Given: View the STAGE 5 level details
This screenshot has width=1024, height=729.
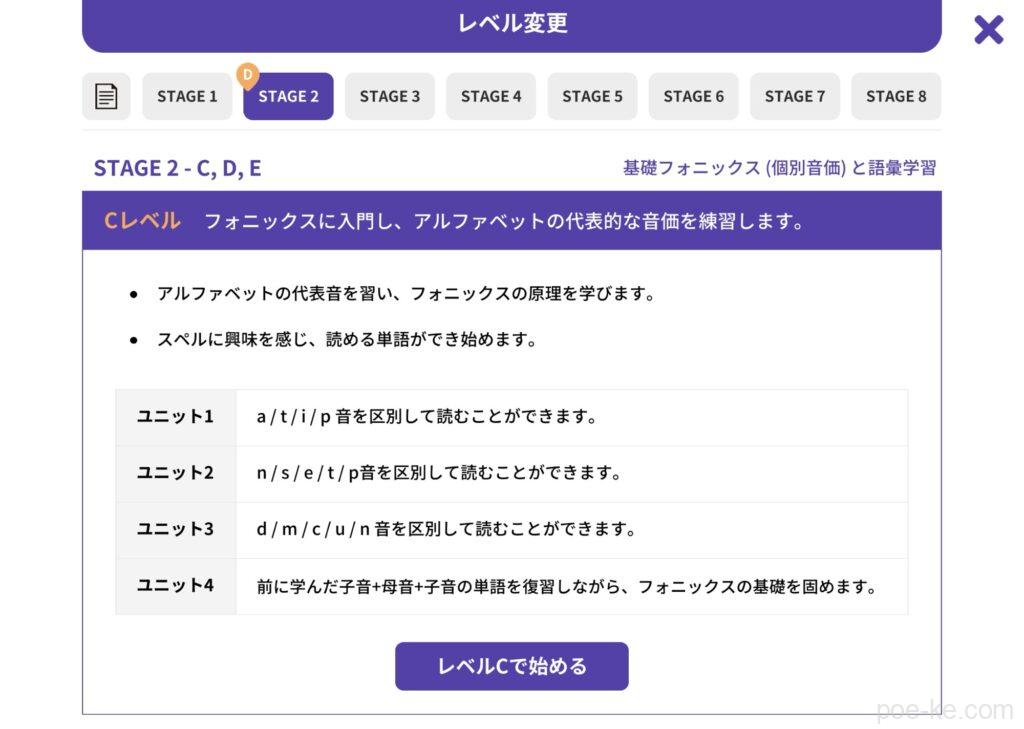Looking at the screenshot, I should tap(592, 96).
